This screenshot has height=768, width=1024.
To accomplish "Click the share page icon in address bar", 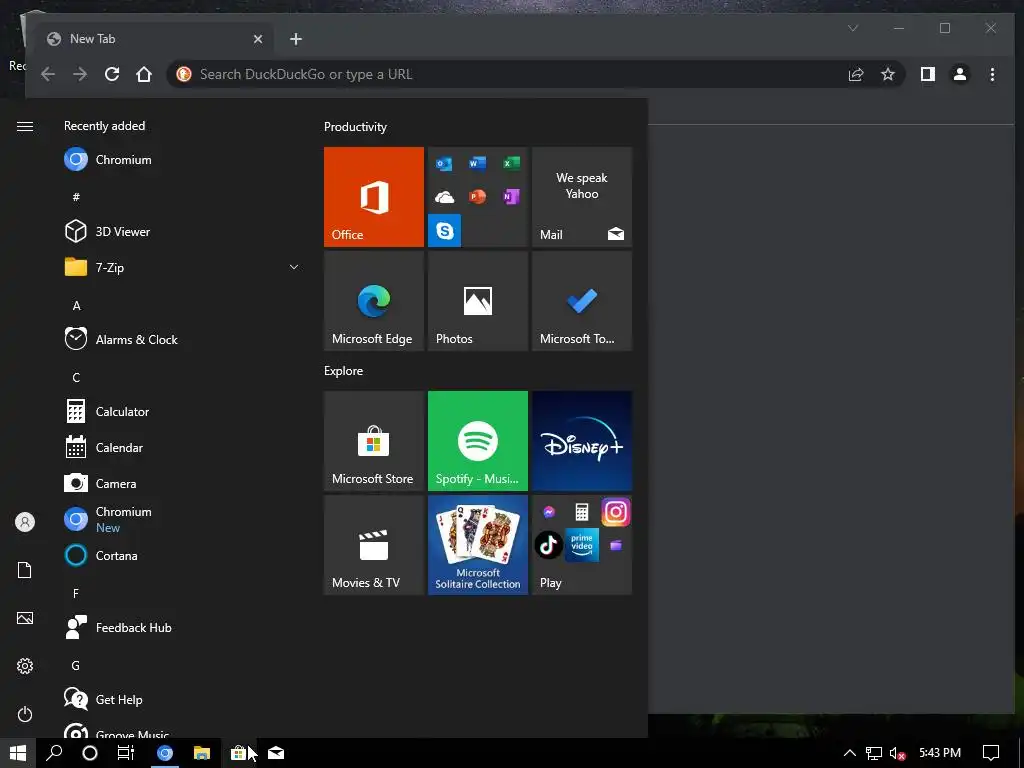I will point(856,74).
